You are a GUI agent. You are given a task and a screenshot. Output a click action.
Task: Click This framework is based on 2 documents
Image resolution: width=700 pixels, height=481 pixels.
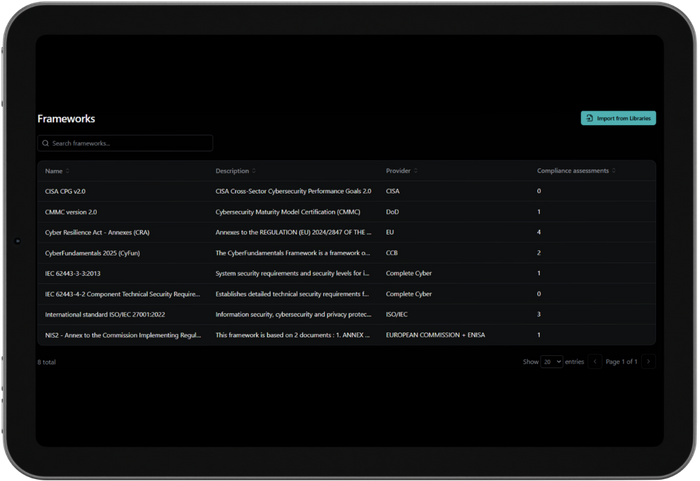click(x=293, y=335)
